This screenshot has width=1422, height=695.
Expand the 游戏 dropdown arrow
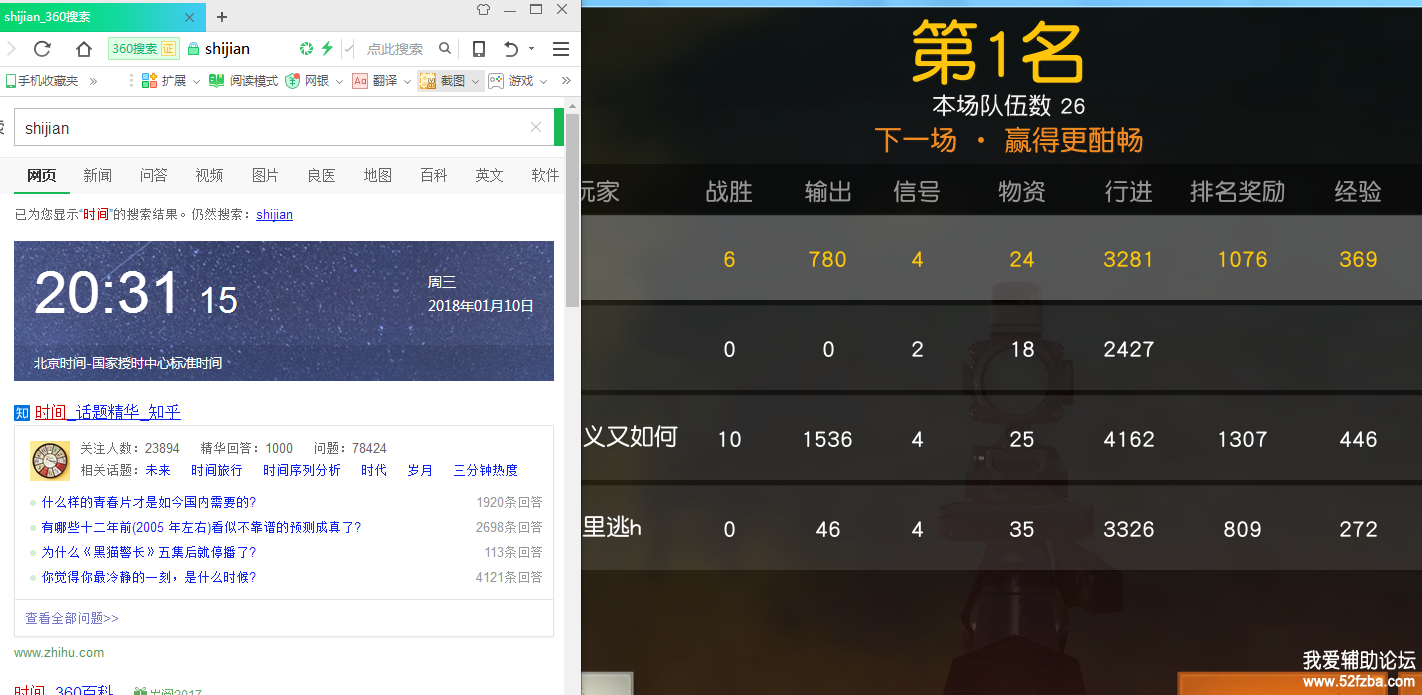point(544,81)
